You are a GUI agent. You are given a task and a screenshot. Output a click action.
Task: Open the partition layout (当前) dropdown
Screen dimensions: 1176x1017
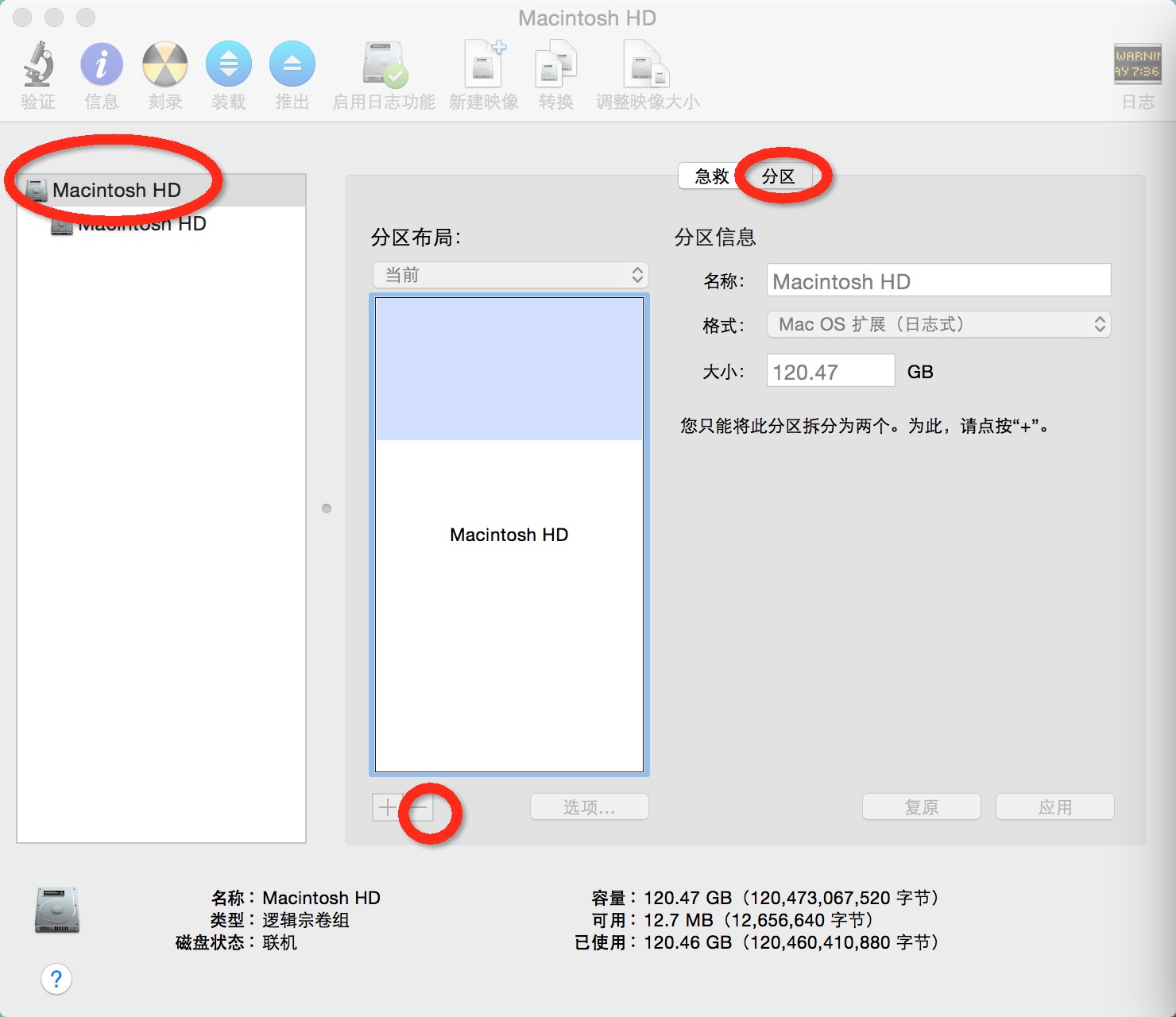click(x=511, y=275)
